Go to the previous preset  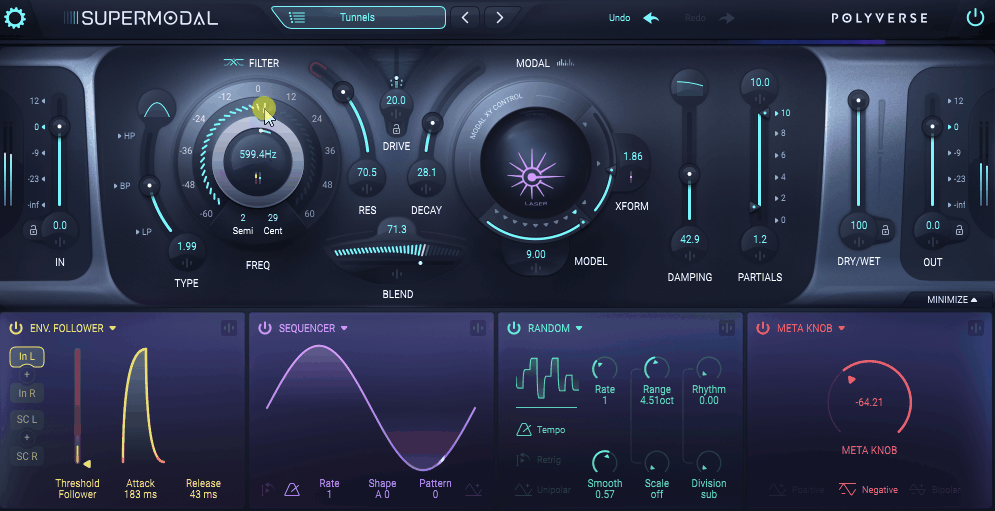coord(465,18)
